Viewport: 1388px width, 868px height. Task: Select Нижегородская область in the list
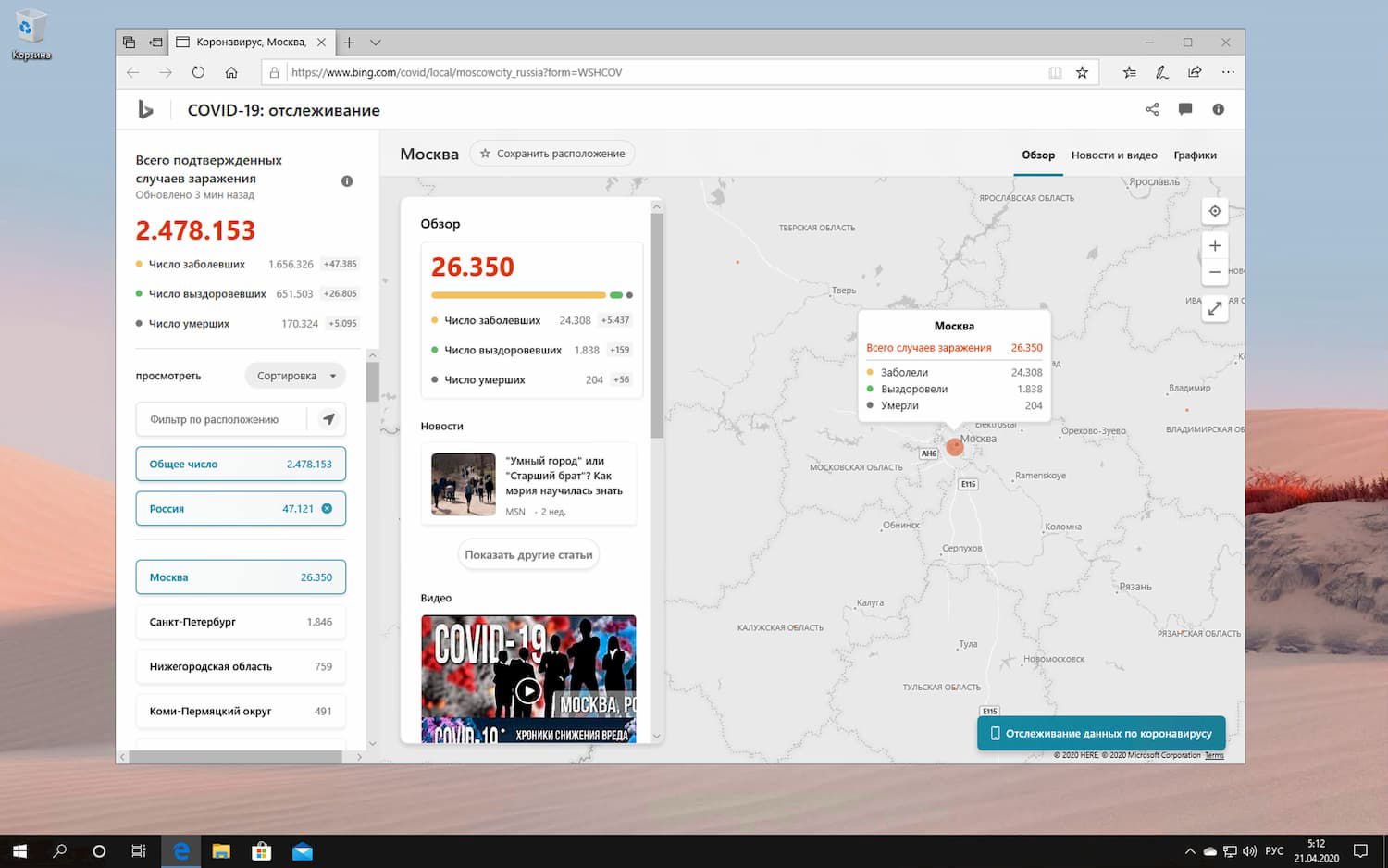241,666
